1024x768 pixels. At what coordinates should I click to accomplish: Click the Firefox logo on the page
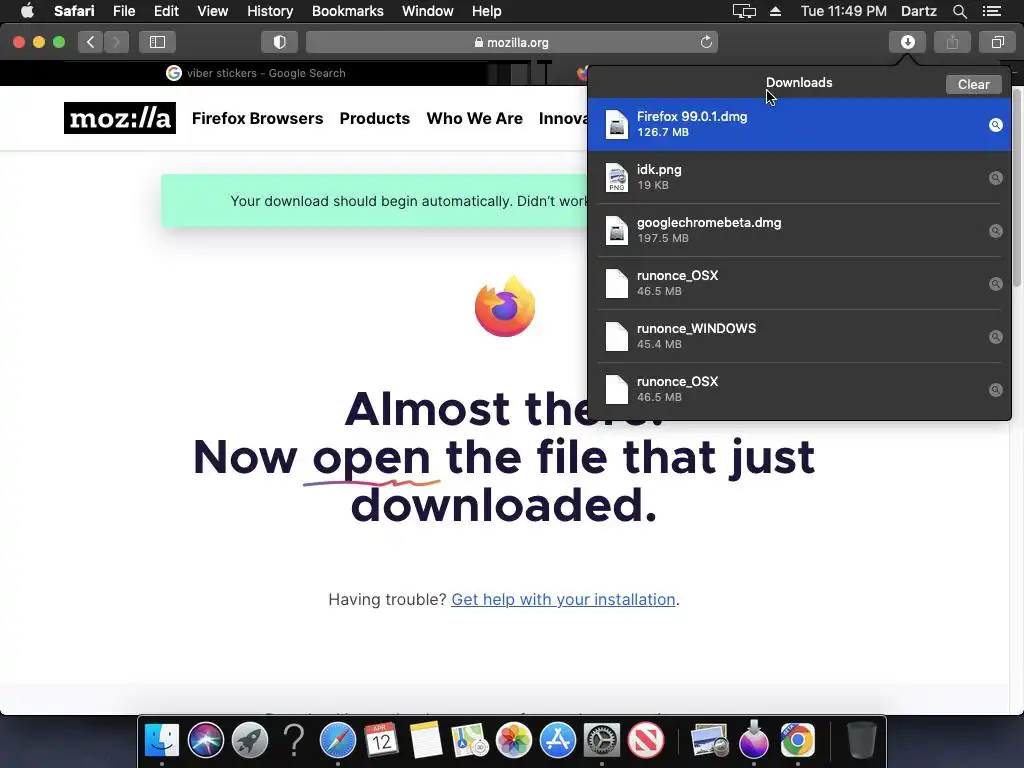[x=505, y=306]
